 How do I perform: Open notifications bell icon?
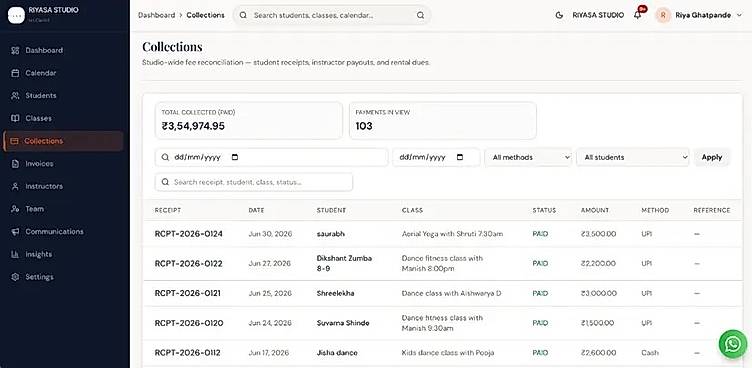637,15
